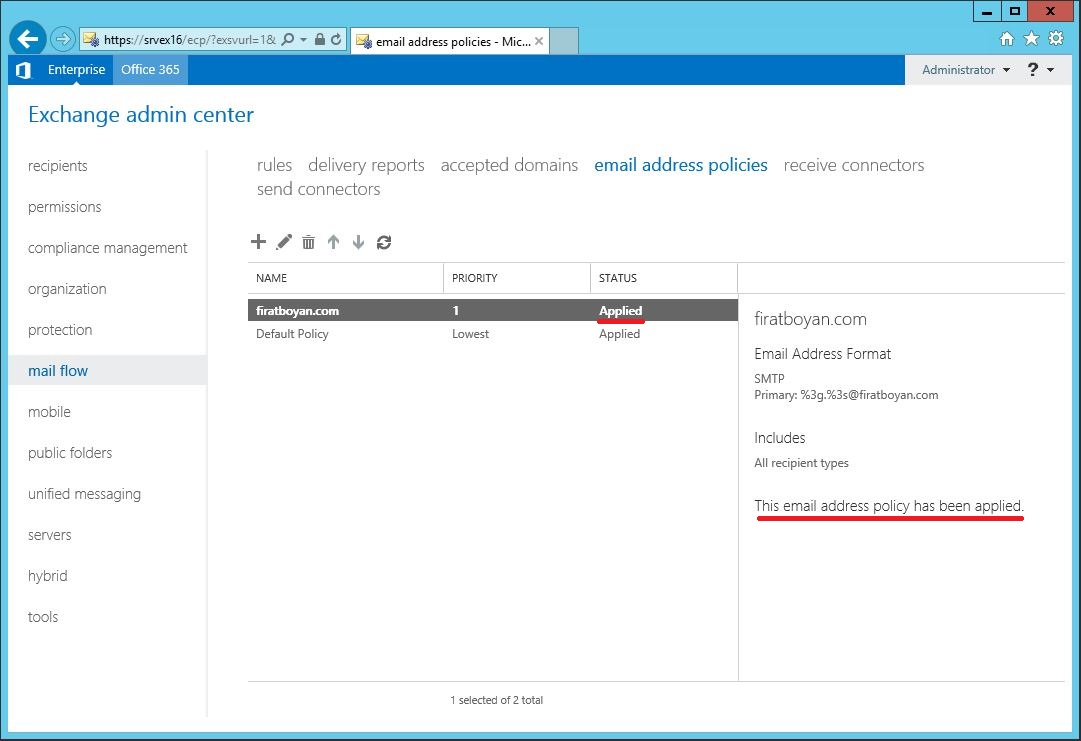Screen dimensions: 1081x741
Task: Click the Office logo icon in header
Action: click(x=23, y=70)
